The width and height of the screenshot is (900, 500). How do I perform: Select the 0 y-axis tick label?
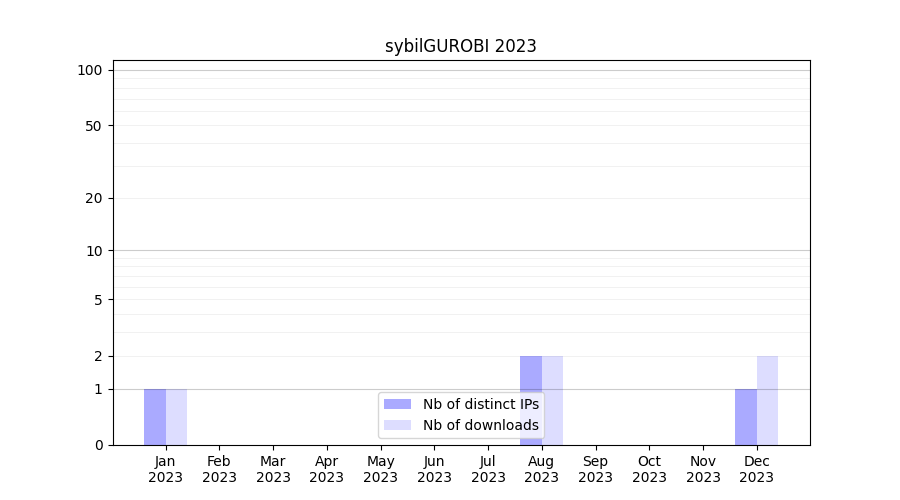coord(98,445)
